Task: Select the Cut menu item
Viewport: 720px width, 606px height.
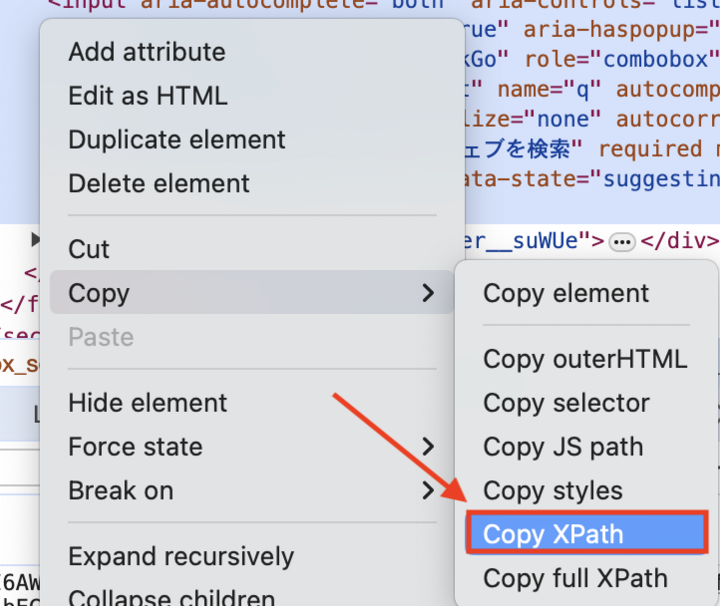Action: 89,249
